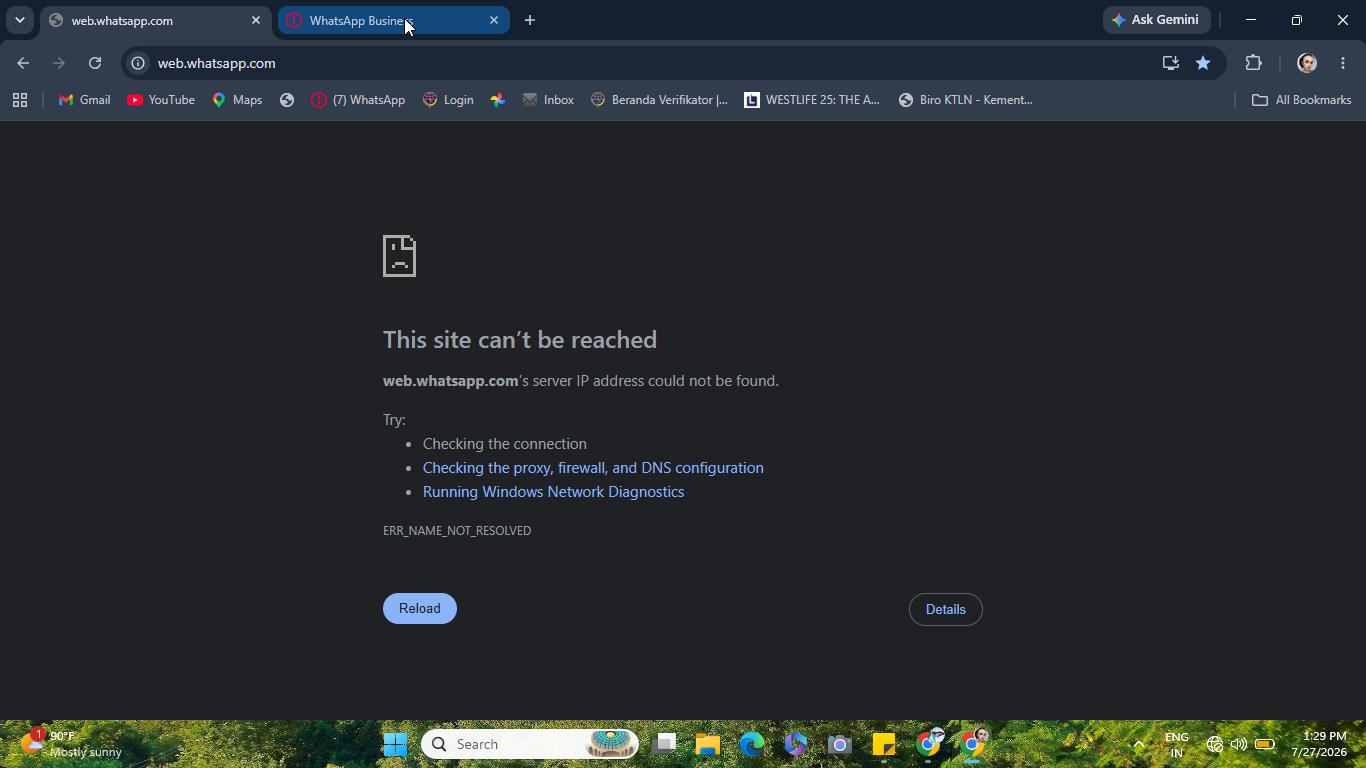Reload the page using the toolbar refresh icon

95,63
